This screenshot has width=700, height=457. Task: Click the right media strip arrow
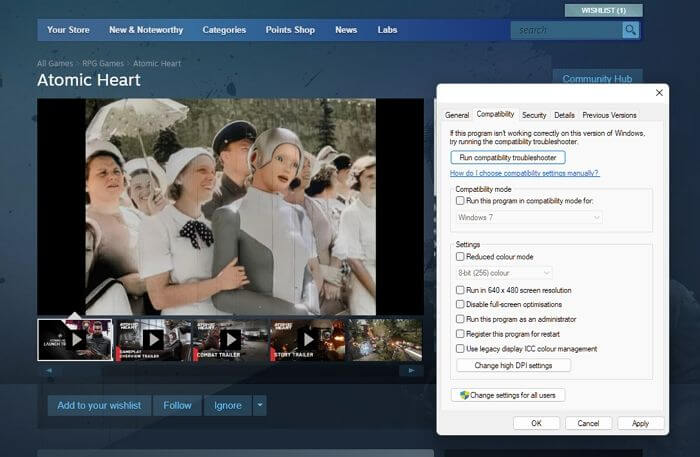point(411,370)
